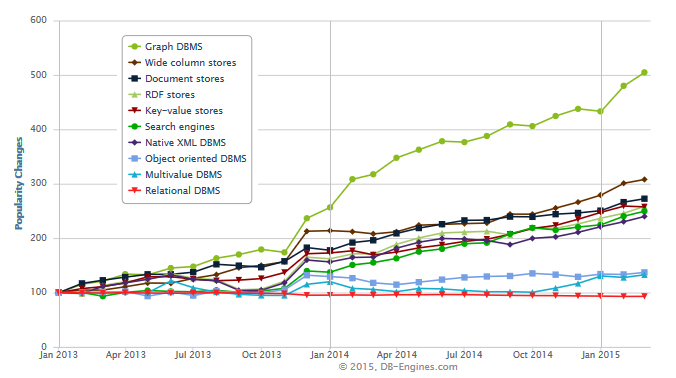676x378 pixels.
Task: Click the Key-value stores legend marker icon
Action: coord(135,110)
